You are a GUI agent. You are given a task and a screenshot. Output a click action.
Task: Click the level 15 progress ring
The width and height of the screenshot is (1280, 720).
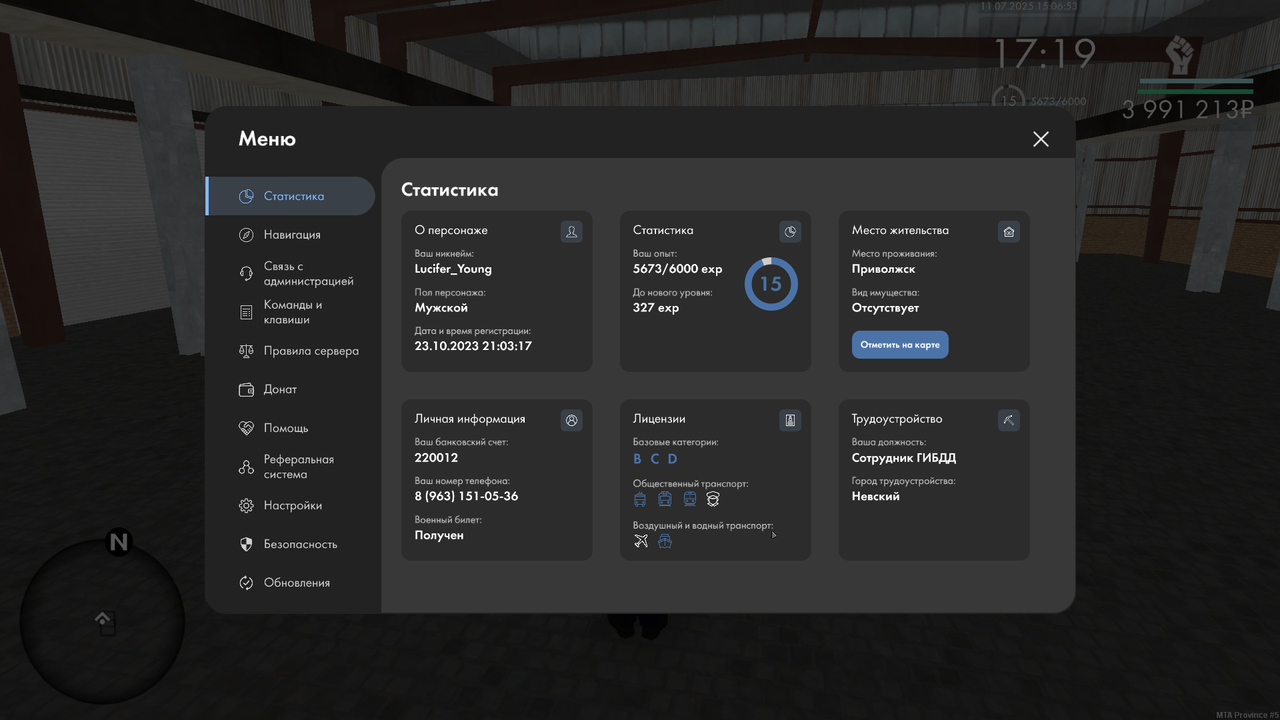[x=770, y=284]
